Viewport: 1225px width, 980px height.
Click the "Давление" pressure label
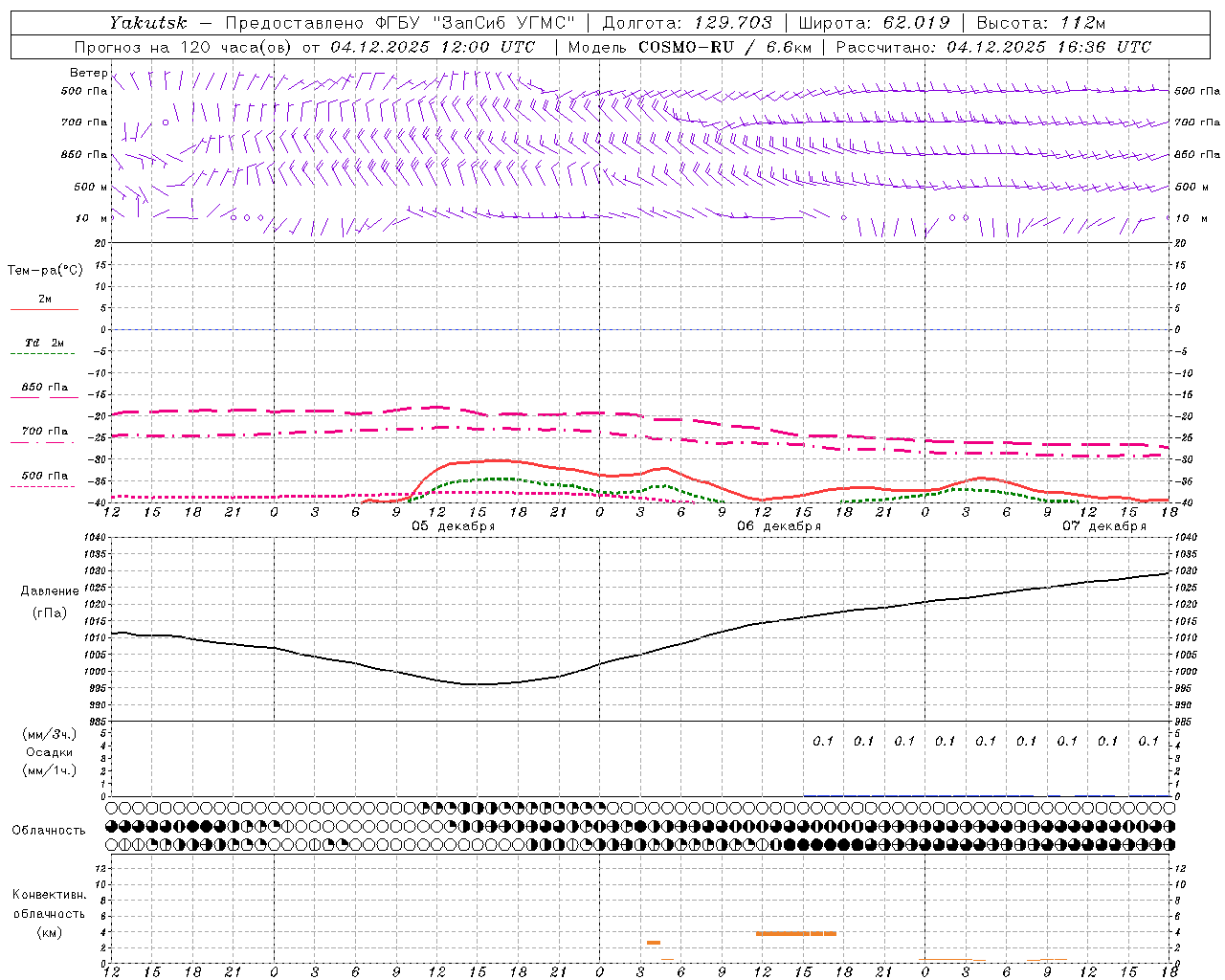pos(50,591)
